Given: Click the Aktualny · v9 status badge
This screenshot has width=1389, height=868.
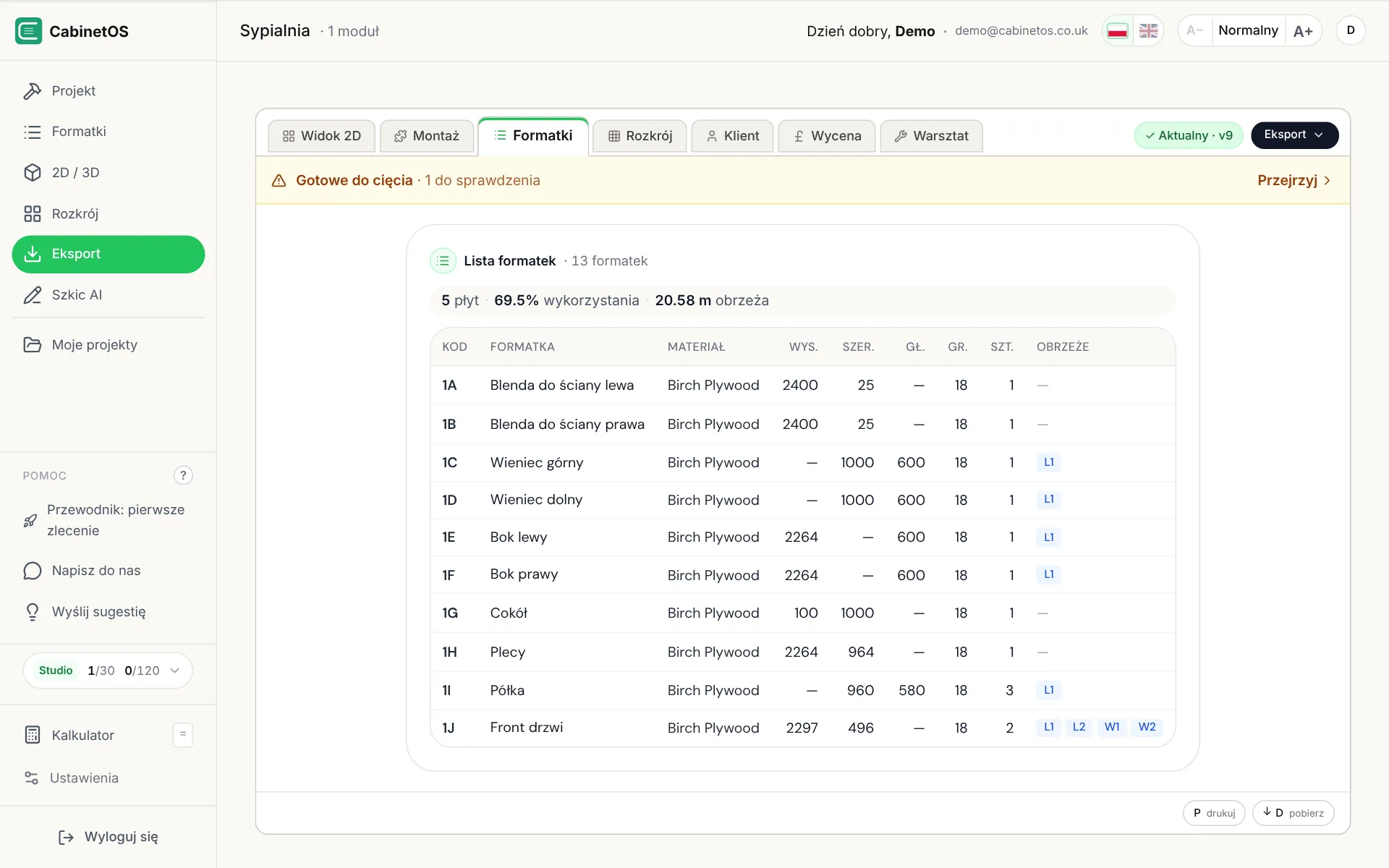Looking at the screenshot, I should pyautogui.click(x=1189, y=135).
